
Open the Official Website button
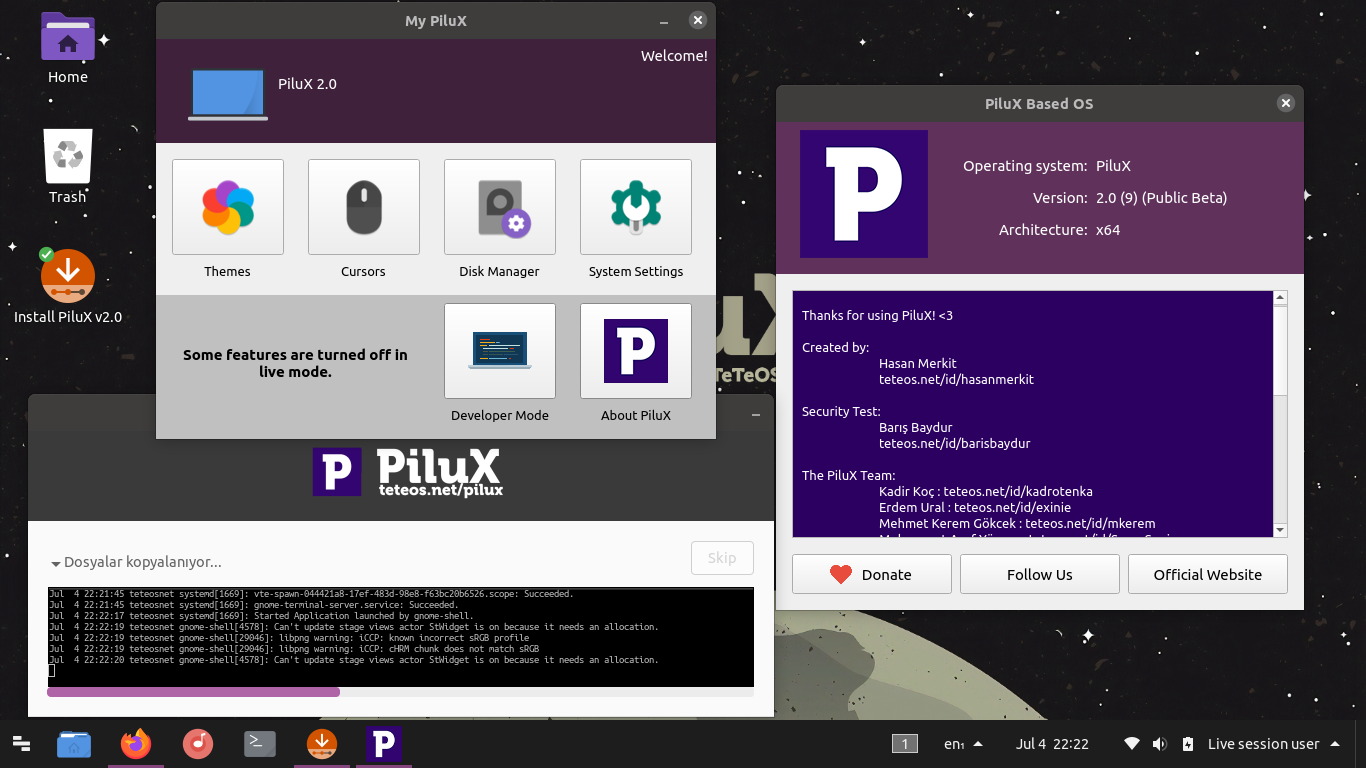[1208, 574]
